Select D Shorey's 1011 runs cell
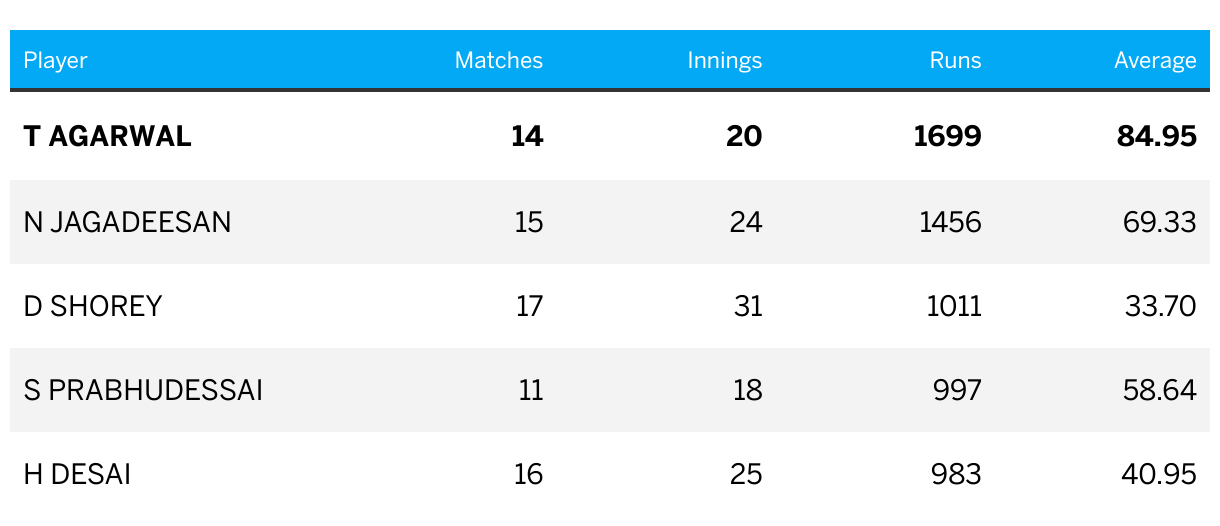This screenshot has height=526, width=1220. pyautogui.click(x=955, y=305)
